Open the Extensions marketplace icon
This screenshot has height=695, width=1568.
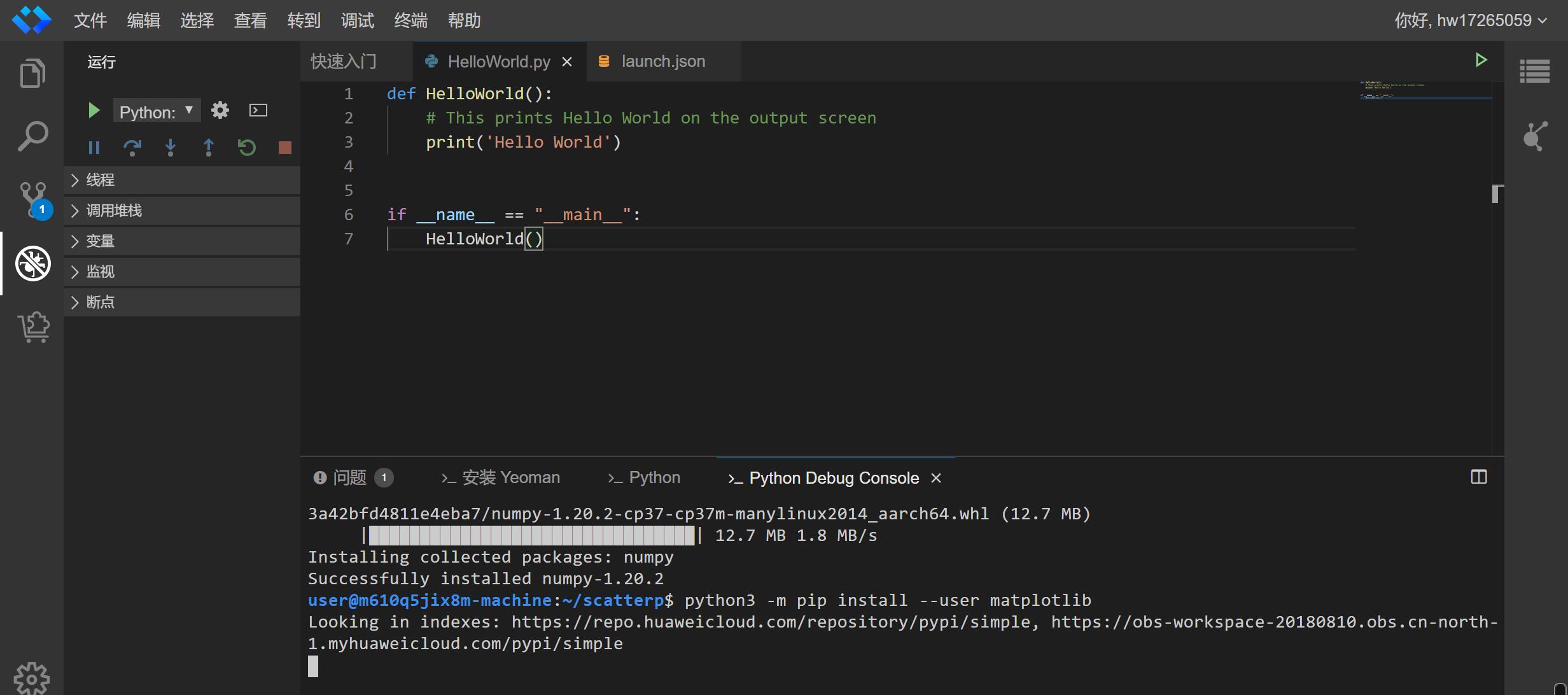34,326
